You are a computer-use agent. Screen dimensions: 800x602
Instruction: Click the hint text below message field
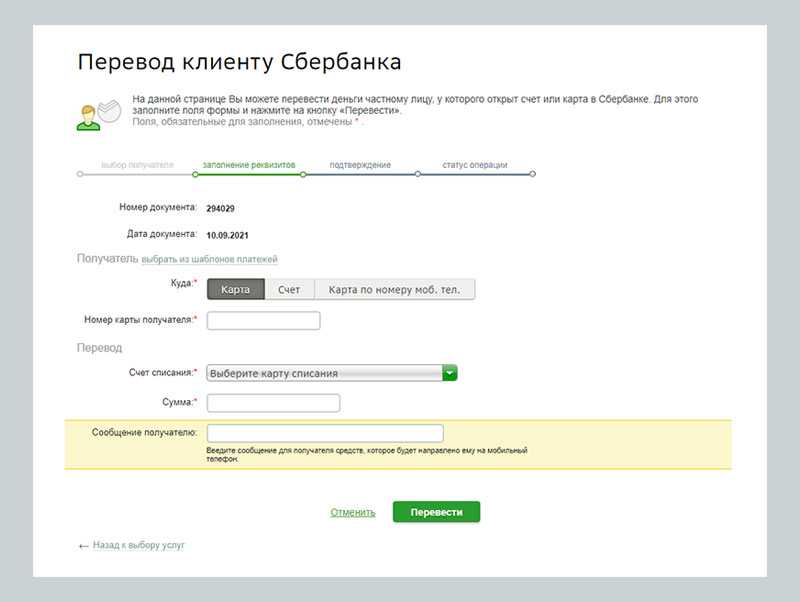coord(367,455)
